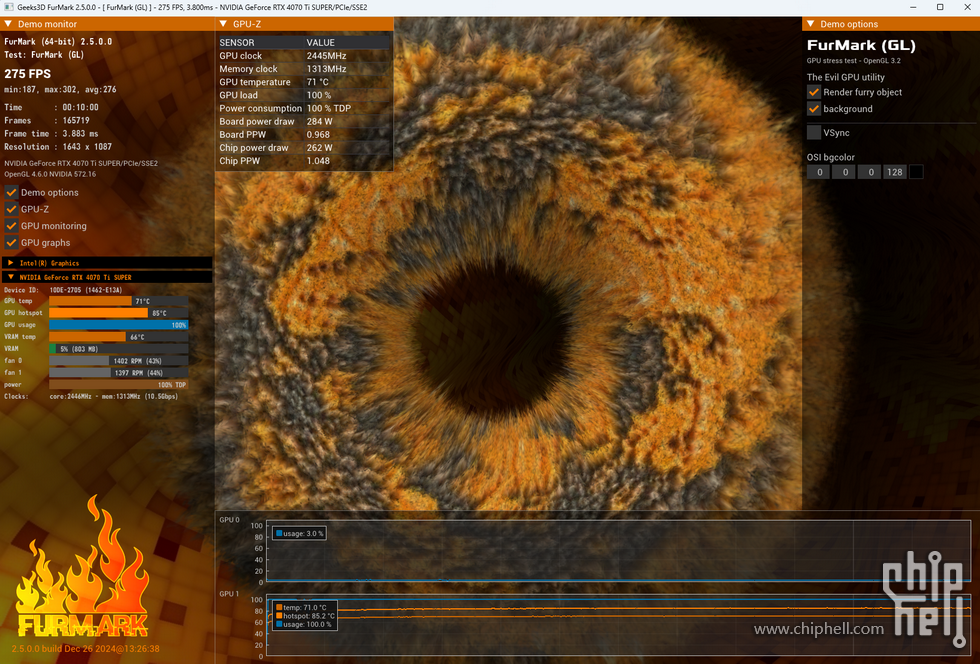Disable the GPU monitoring checkbox
The image size is (980, 664).
click(x=11, y=226)
